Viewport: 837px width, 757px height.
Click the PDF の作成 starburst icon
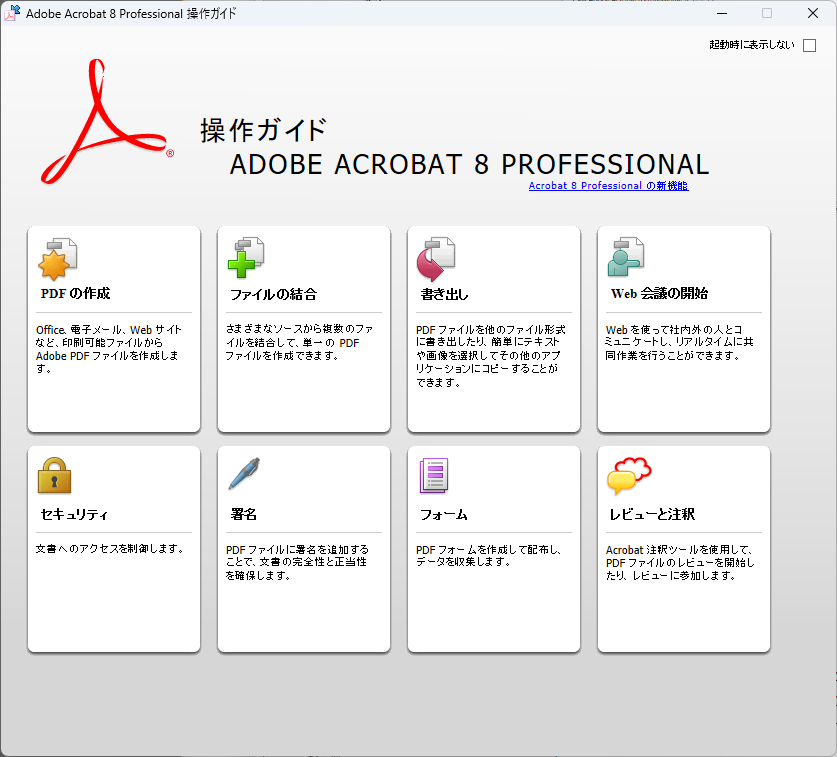[58, 259]
